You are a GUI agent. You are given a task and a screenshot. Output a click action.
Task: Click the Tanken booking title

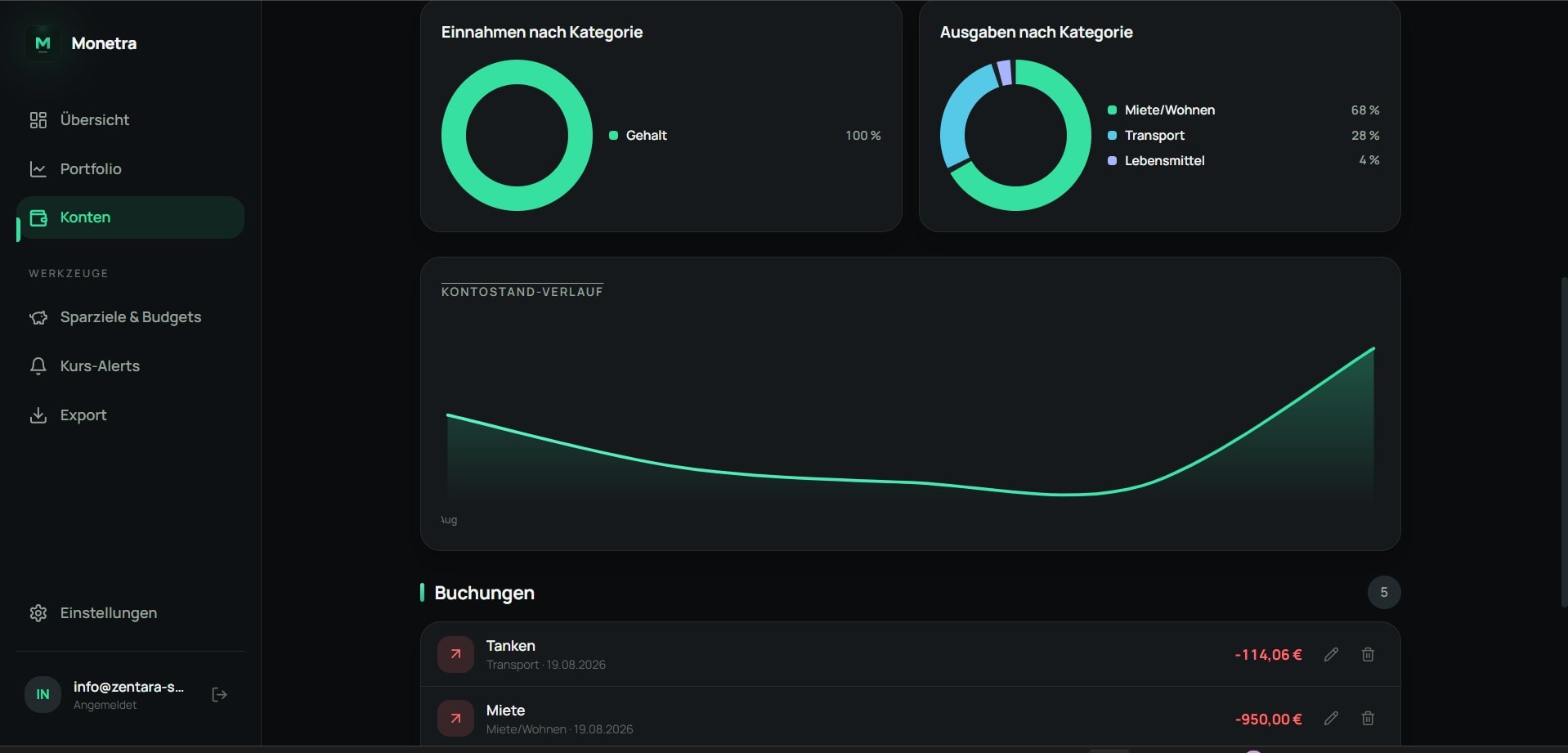point(511,646)
